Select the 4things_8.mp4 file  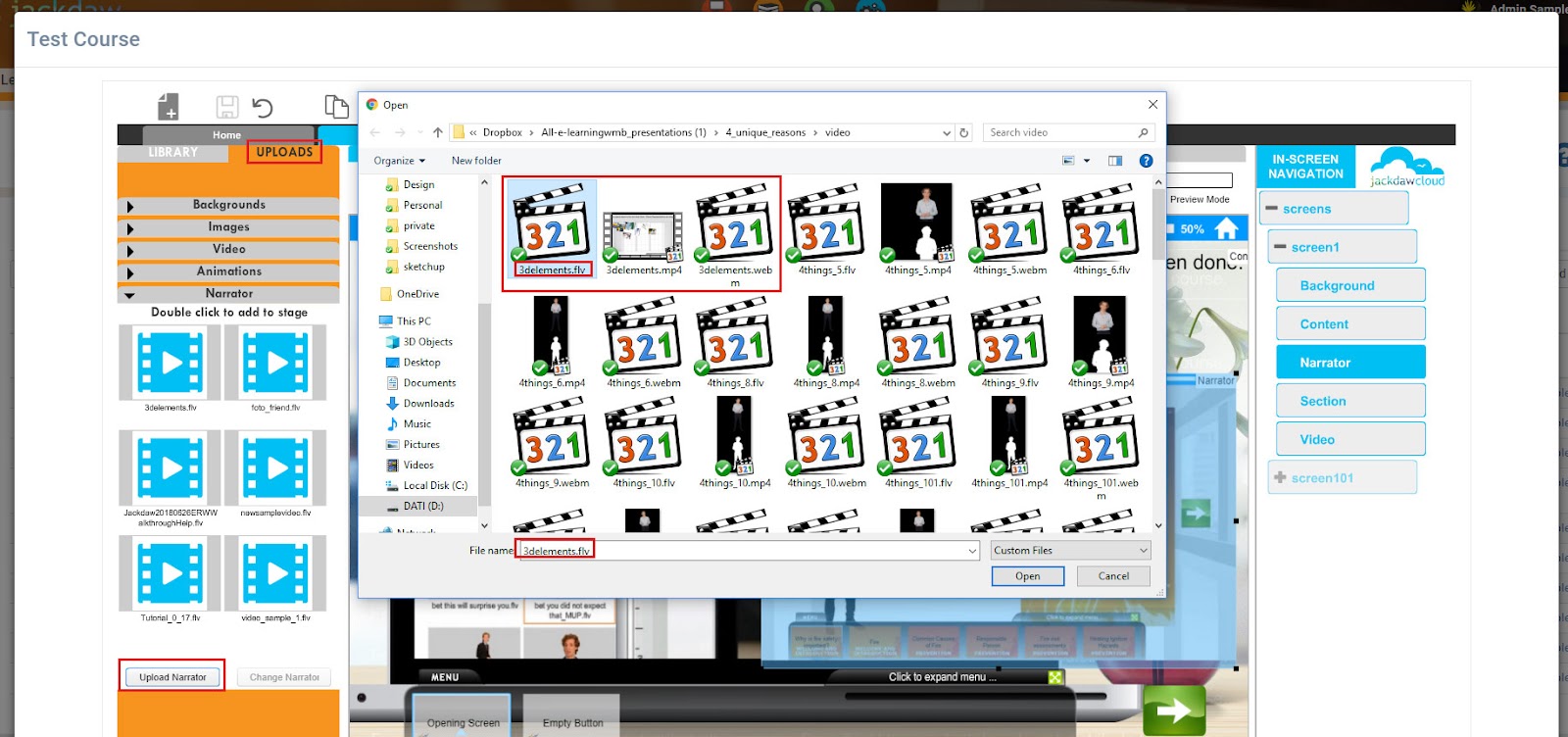(826, 342)
